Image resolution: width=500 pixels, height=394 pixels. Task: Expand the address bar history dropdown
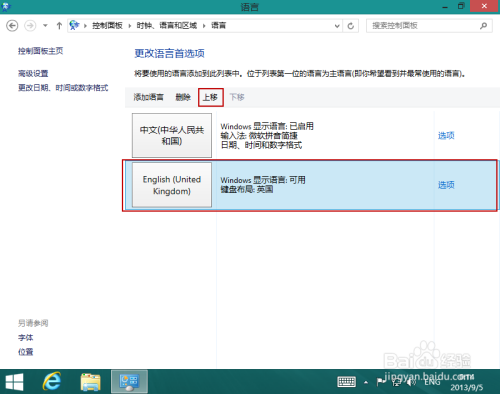click(337, 26)
